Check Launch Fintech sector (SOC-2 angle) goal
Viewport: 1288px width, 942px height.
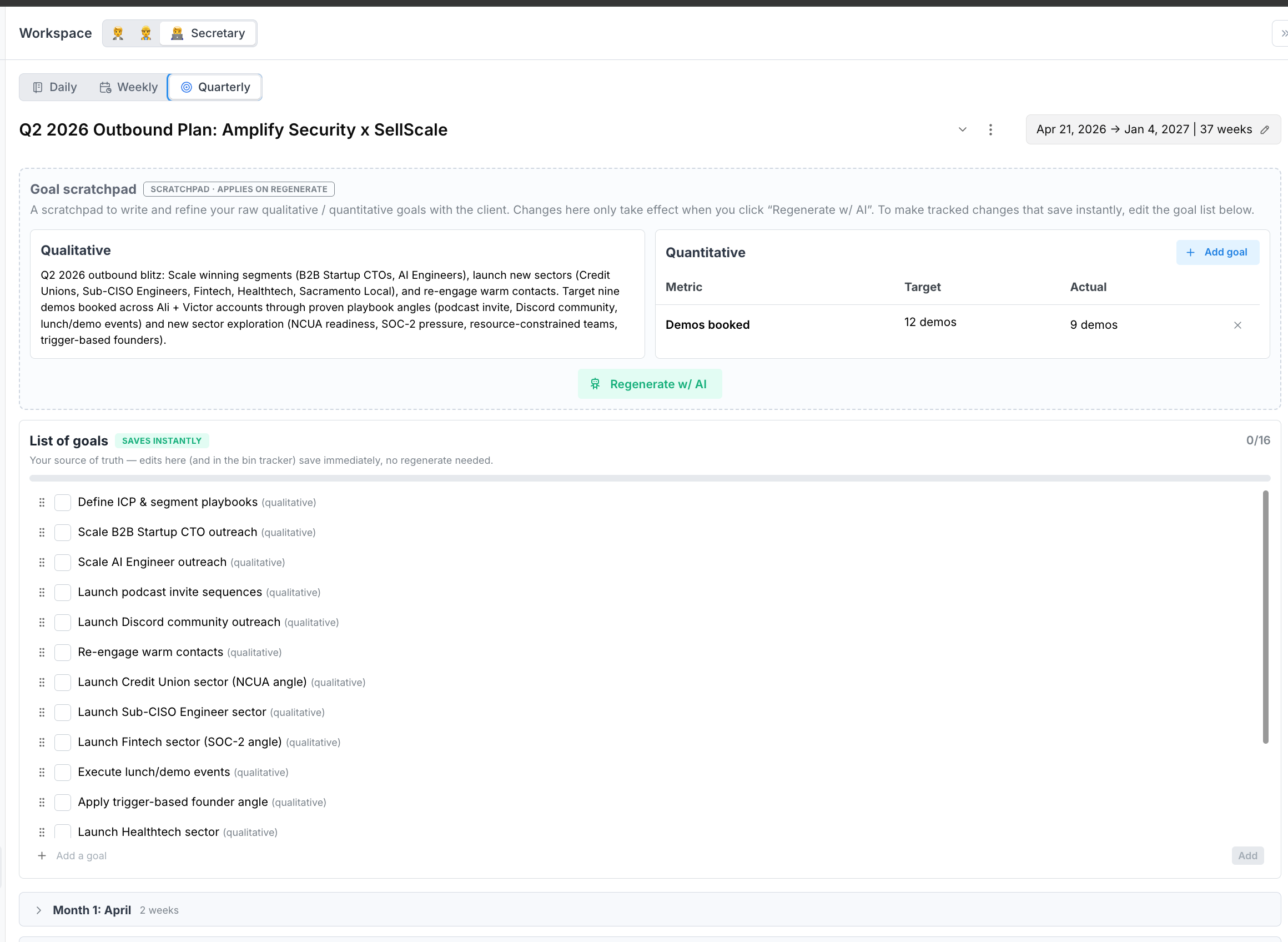point(63,742)
